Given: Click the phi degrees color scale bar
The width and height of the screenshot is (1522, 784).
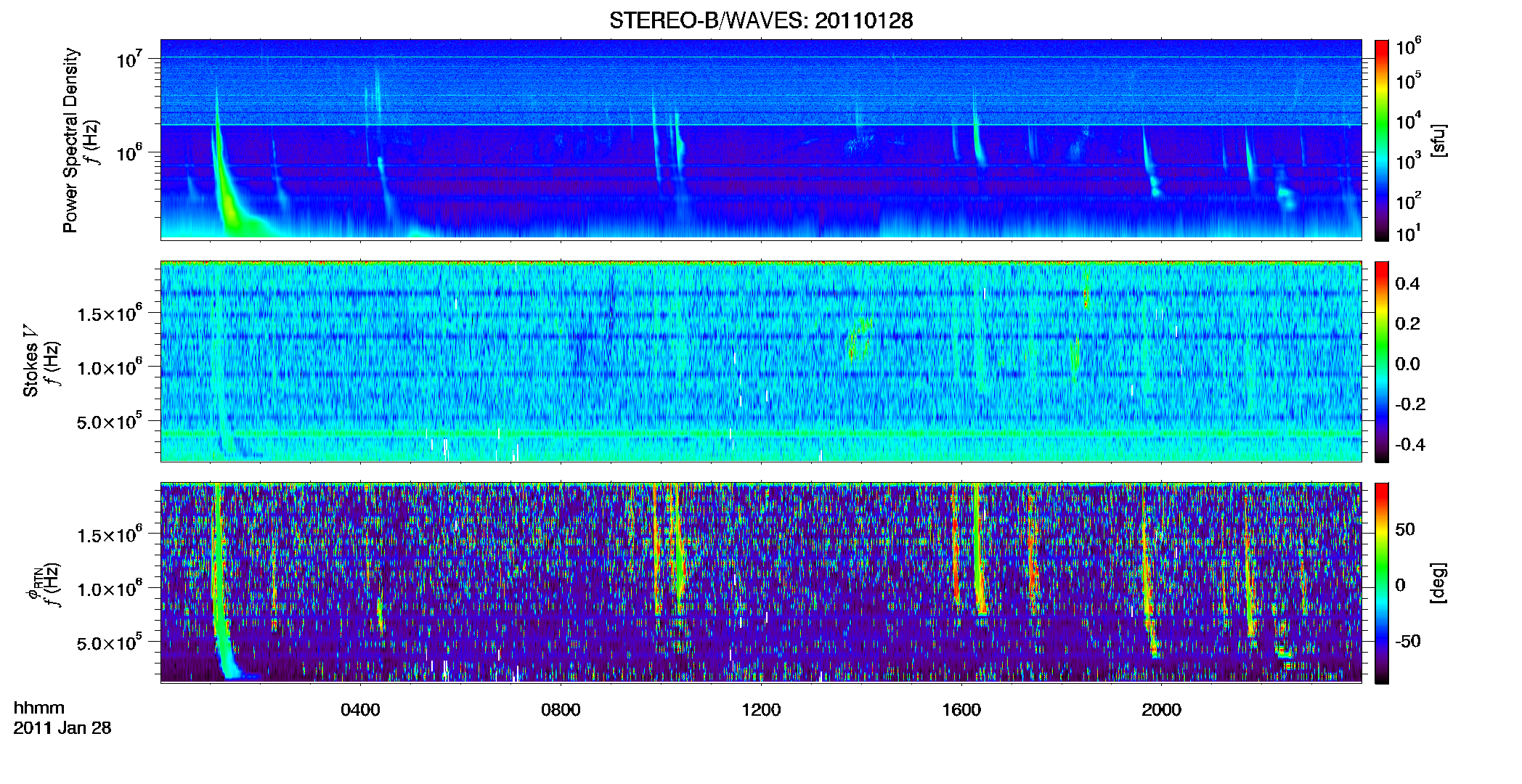Looking at the screenshot, I should pyautogui.click(x=1382, y=583).
